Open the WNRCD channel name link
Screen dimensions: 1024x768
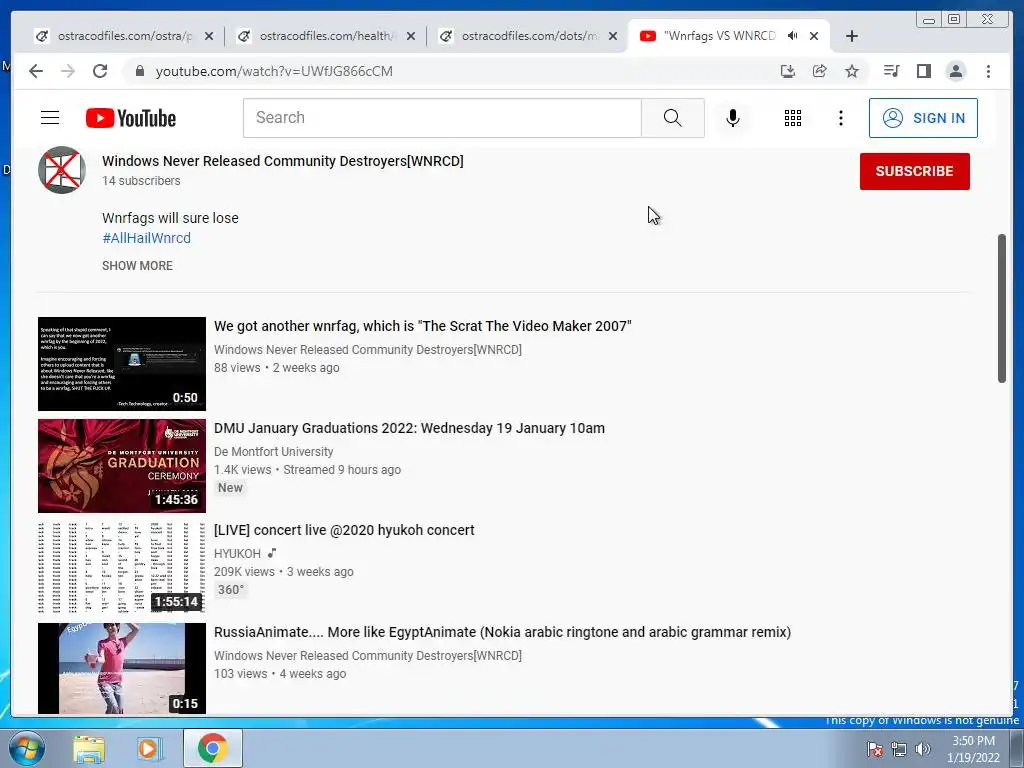click(283, 161)
